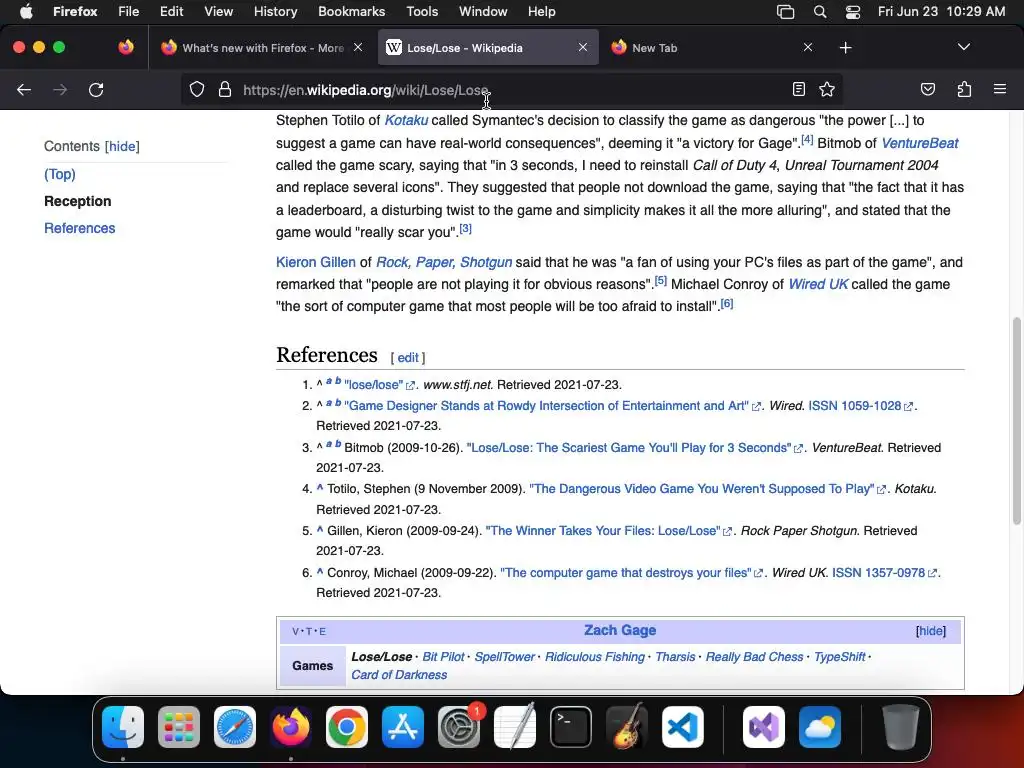The image size is (1024, 768).
Task: Switch to What's new with Firefox tab
Action: (263, 48)
